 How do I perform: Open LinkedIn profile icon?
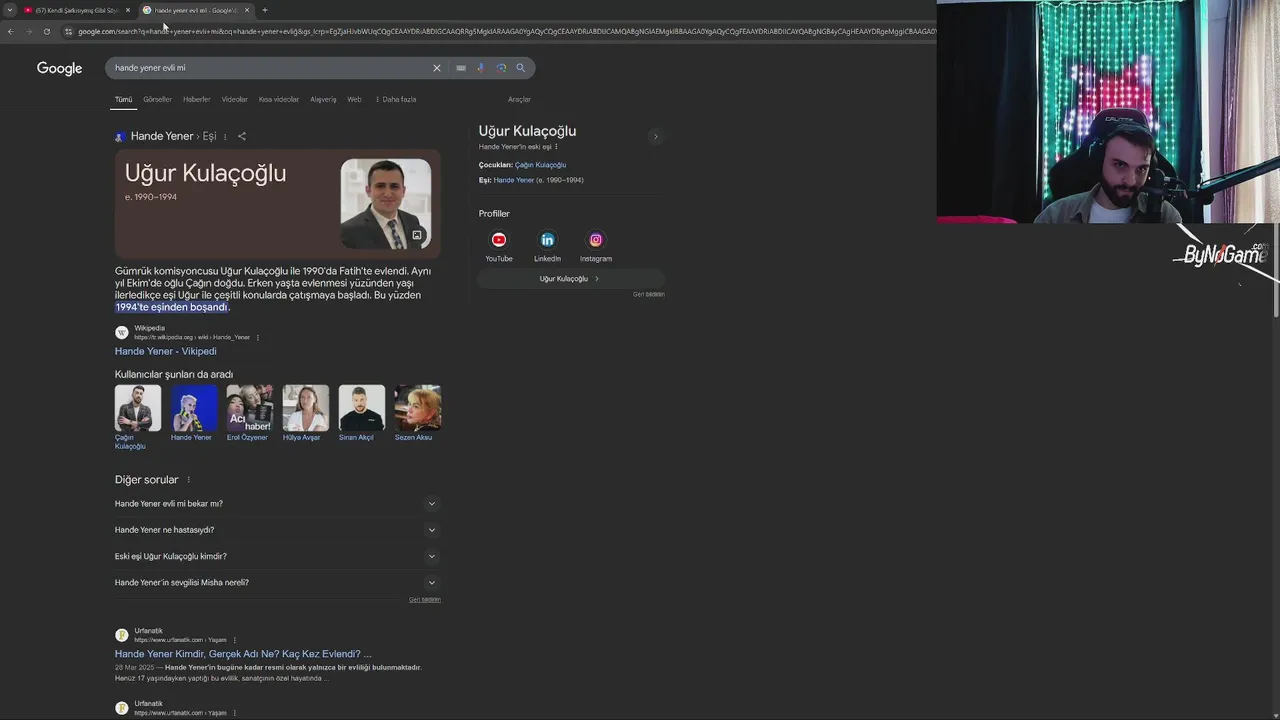(x=547, y=240)
